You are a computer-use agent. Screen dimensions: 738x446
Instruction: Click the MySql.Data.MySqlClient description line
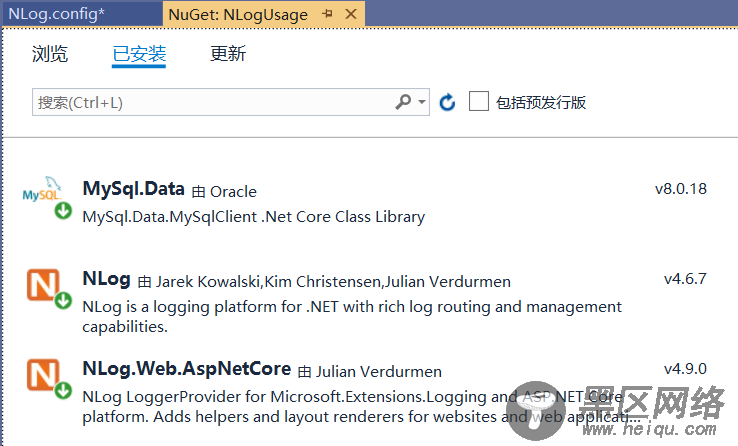(254, 217)
